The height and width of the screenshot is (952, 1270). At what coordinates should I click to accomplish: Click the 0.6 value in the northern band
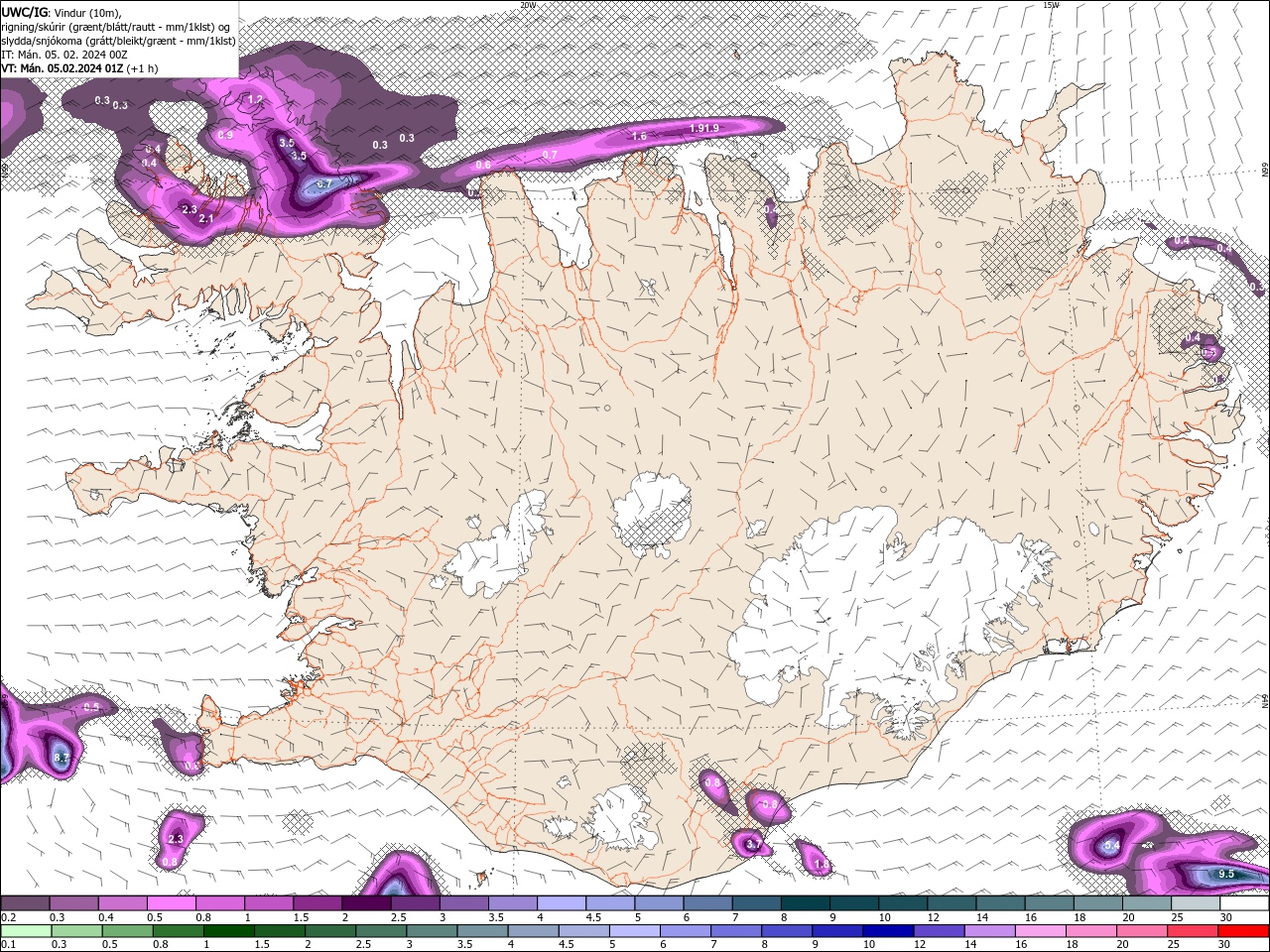(x=483, y=165)
